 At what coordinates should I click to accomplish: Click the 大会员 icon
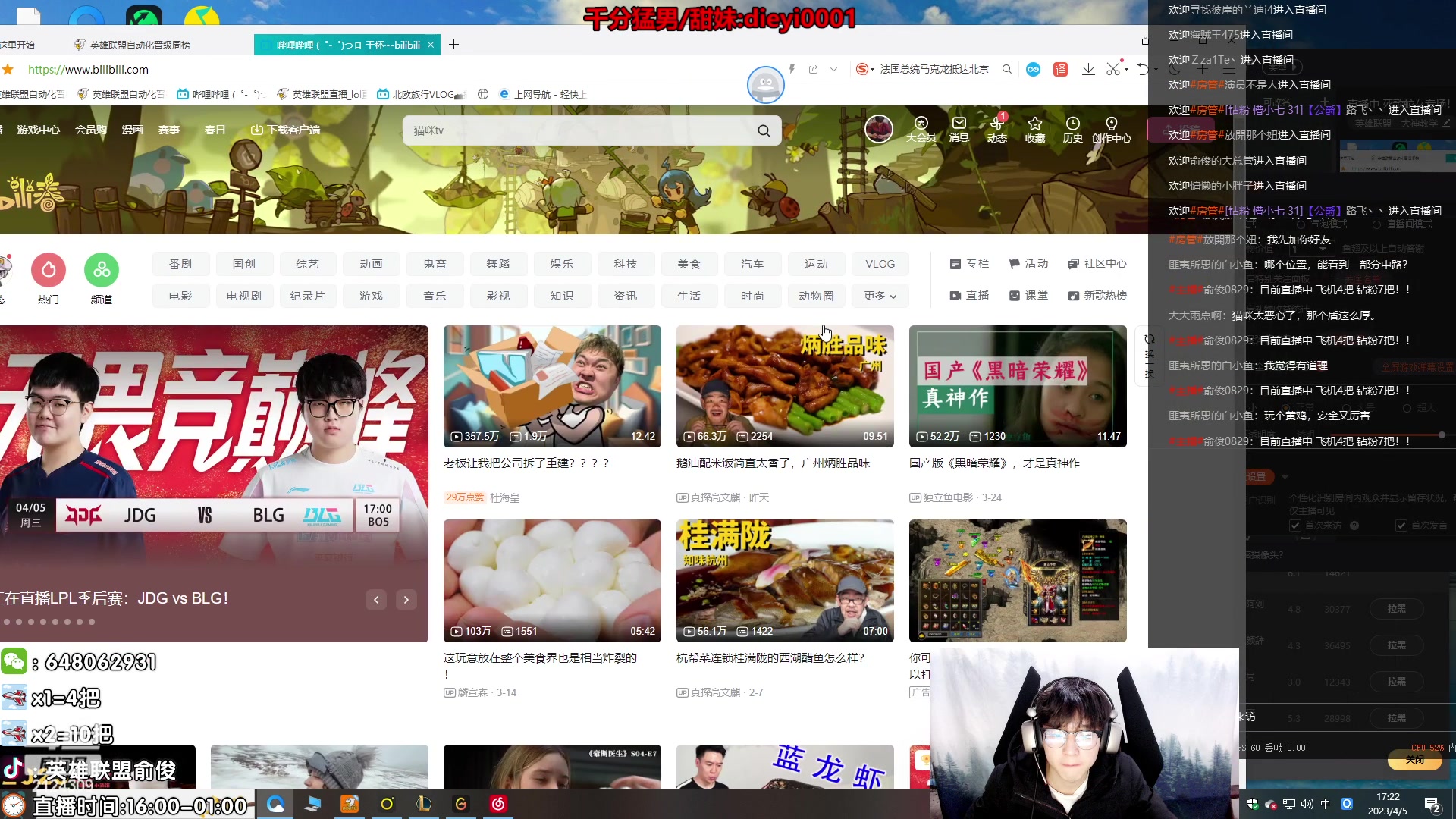[921, 129]
